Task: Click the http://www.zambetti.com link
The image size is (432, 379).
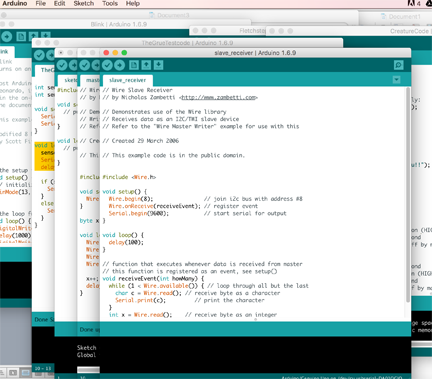Action: pyautogui.click(x=219, y=97)
